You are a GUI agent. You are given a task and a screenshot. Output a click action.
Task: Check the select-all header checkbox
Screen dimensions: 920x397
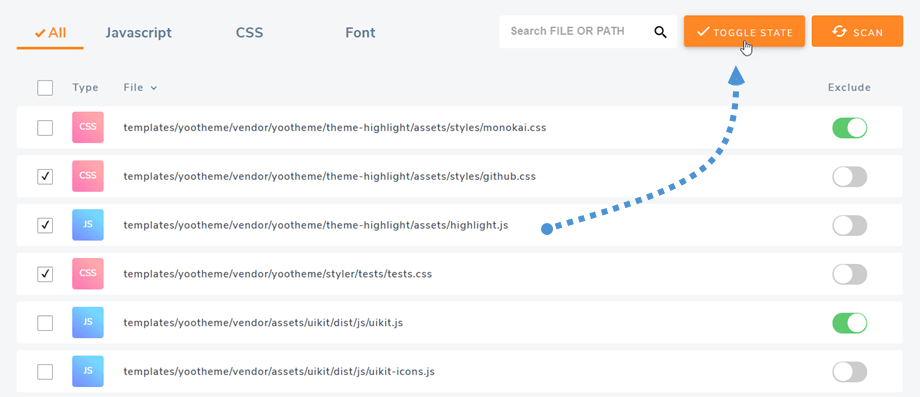45,88
